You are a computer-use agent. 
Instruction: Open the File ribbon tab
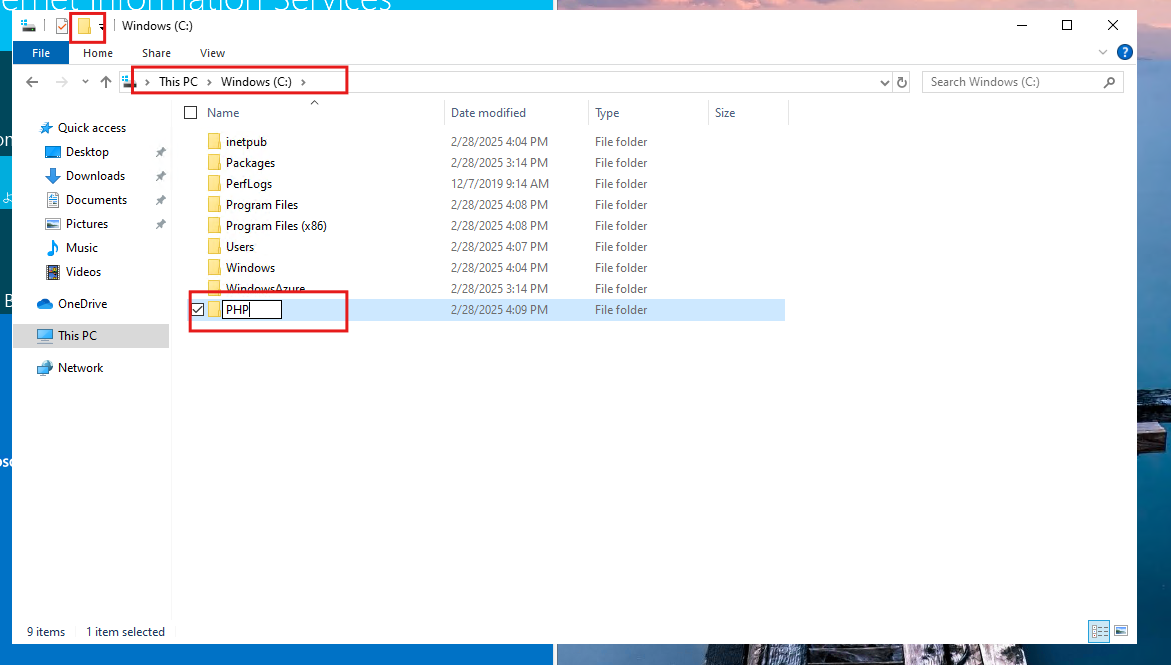click(x=41, y=53)
